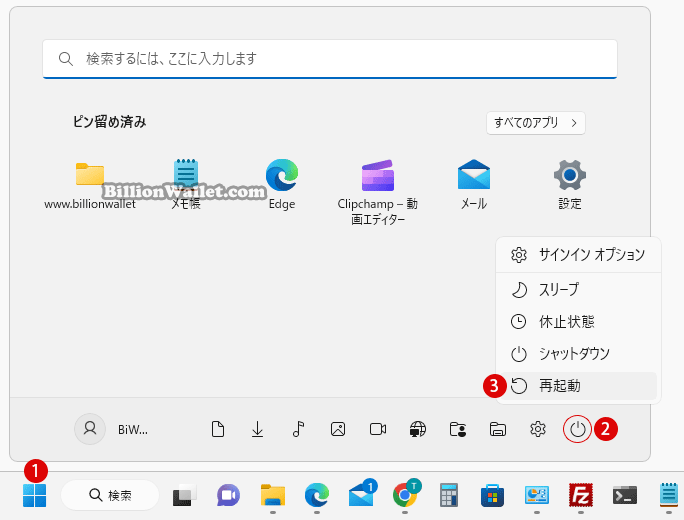Open the Pictures folder shortcut

tap(338, 429)
